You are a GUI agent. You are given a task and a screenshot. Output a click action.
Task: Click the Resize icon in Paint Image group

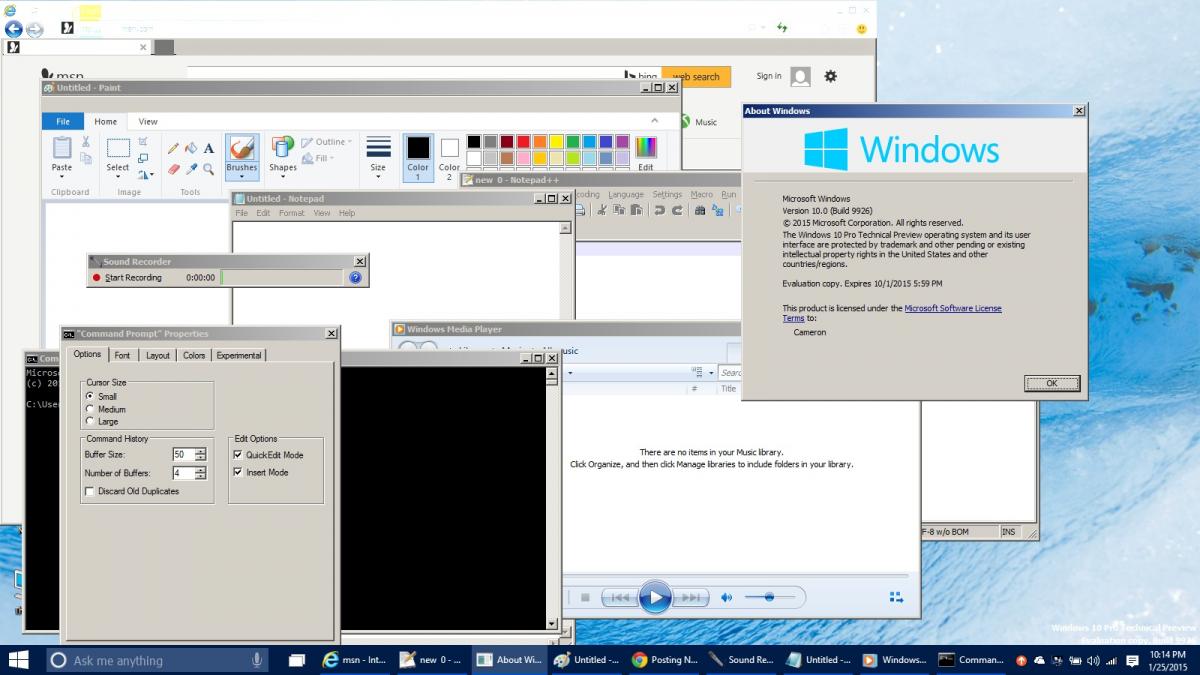pos(144,158)
